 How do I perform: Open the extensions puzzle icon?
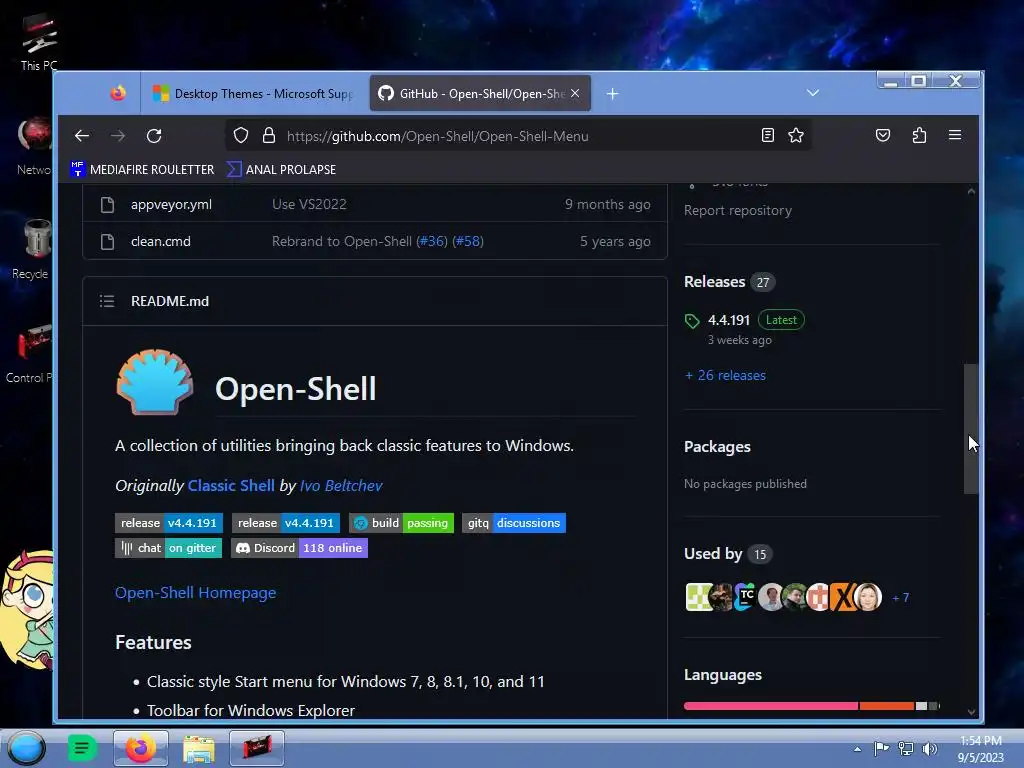[x=919, y=135]
